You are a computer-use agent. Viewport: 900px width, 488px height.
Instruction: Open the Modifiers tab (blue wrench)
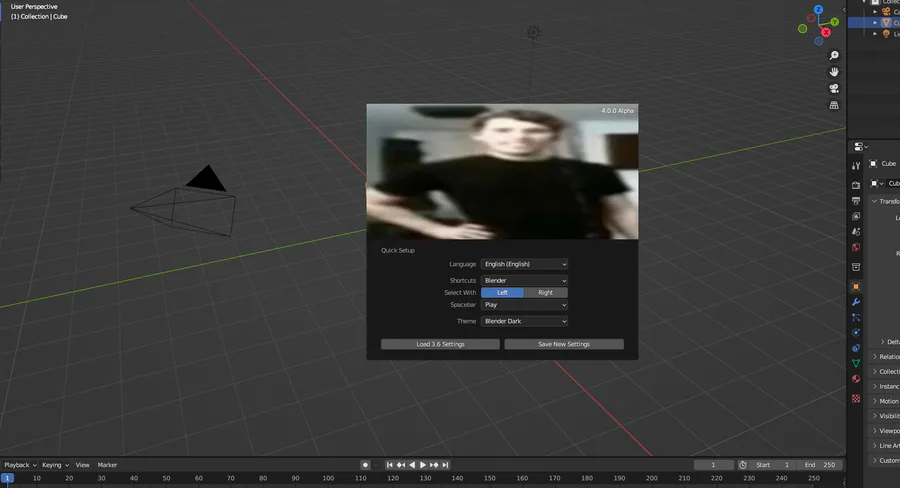pos(856,302)
